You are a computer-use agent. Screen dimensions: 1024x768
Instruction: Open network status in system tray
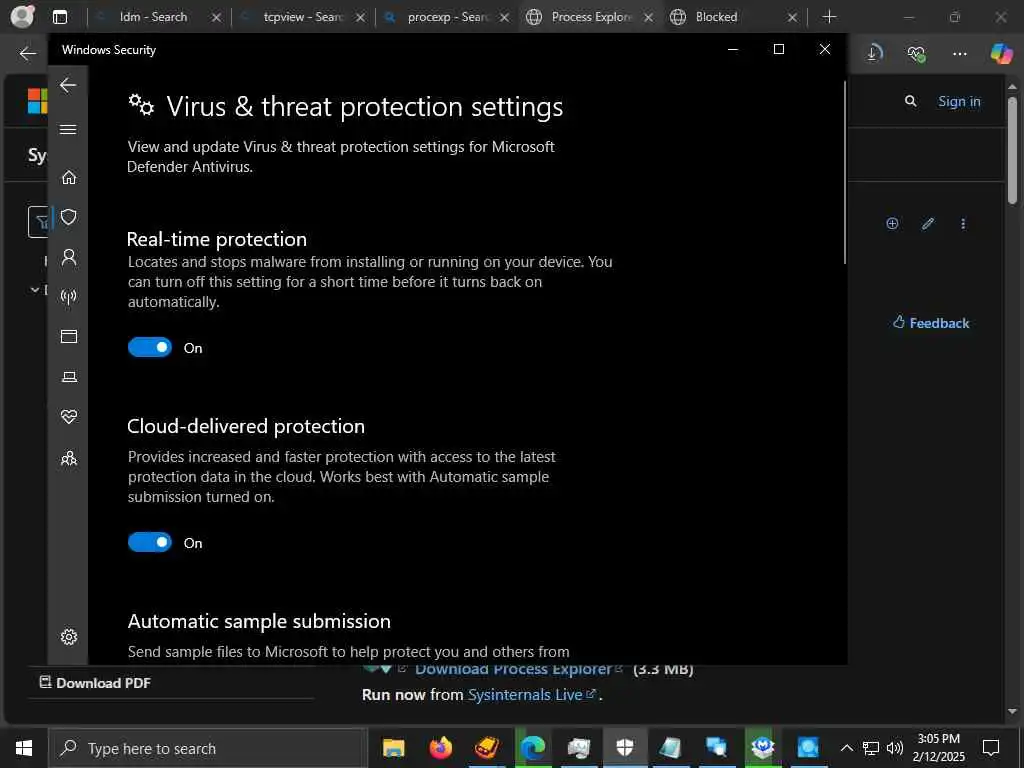pyautogui.click(x=871, y=748)
